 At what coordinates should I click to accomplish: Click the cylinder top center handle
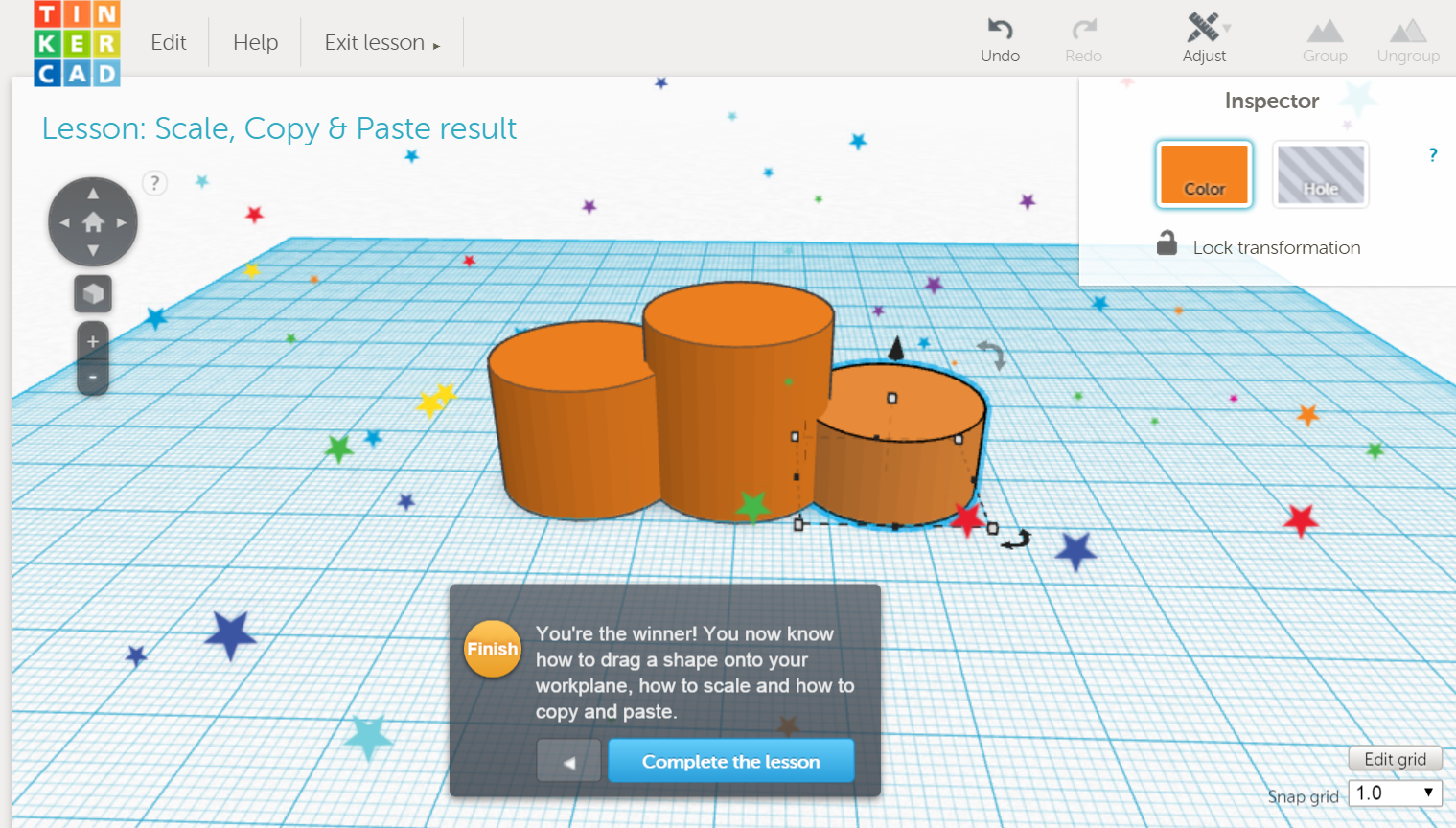(892, 398)
